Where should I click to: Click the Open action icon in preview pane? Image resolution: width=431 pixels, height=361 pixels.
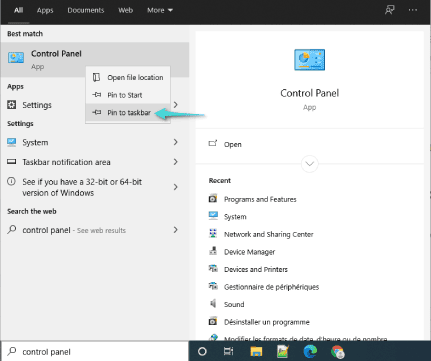(213, 144)
